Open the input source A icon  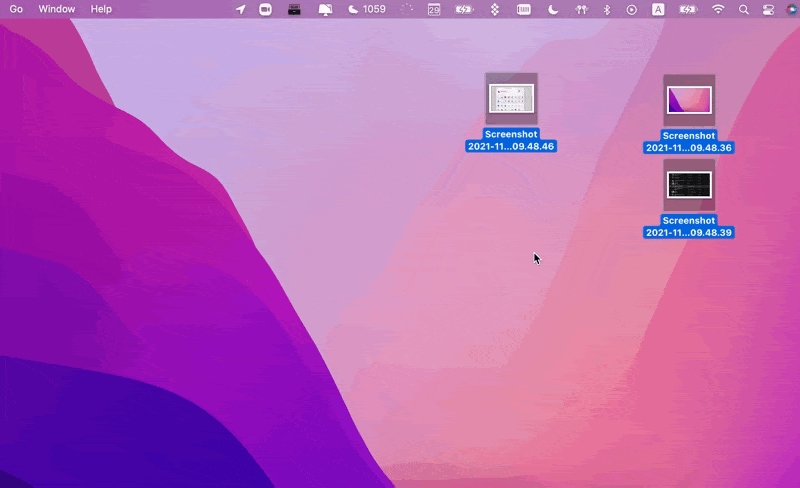point(658,9)
